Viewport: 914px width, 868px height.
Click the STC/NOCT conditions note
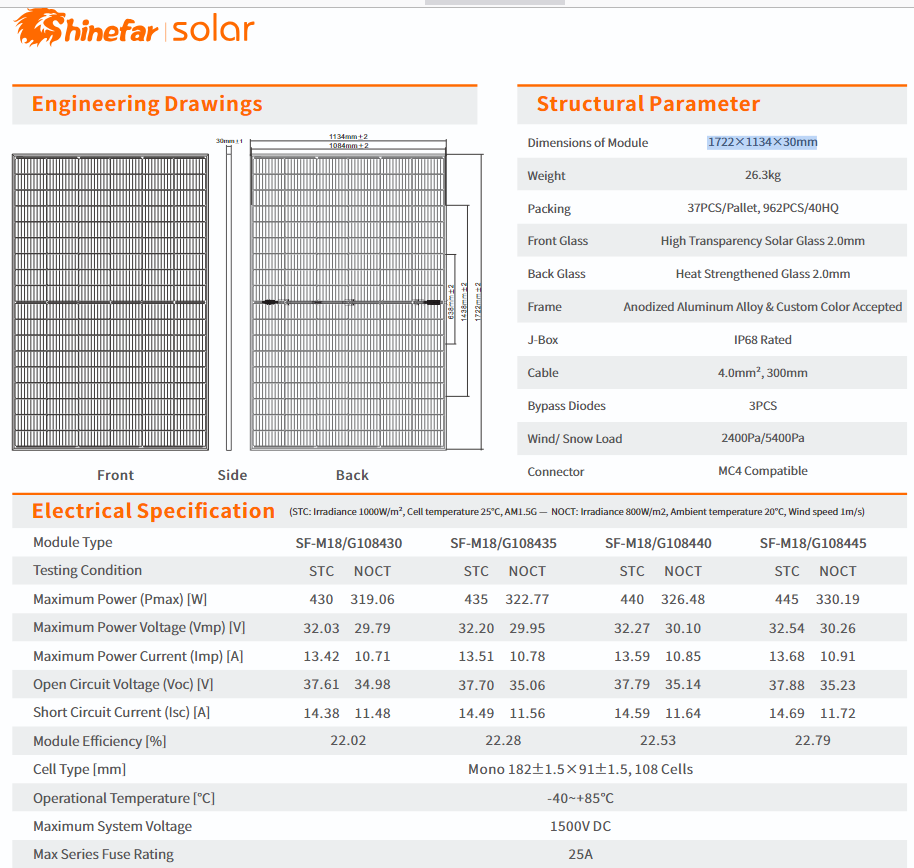pyautogui.click(x=577, y=512)
